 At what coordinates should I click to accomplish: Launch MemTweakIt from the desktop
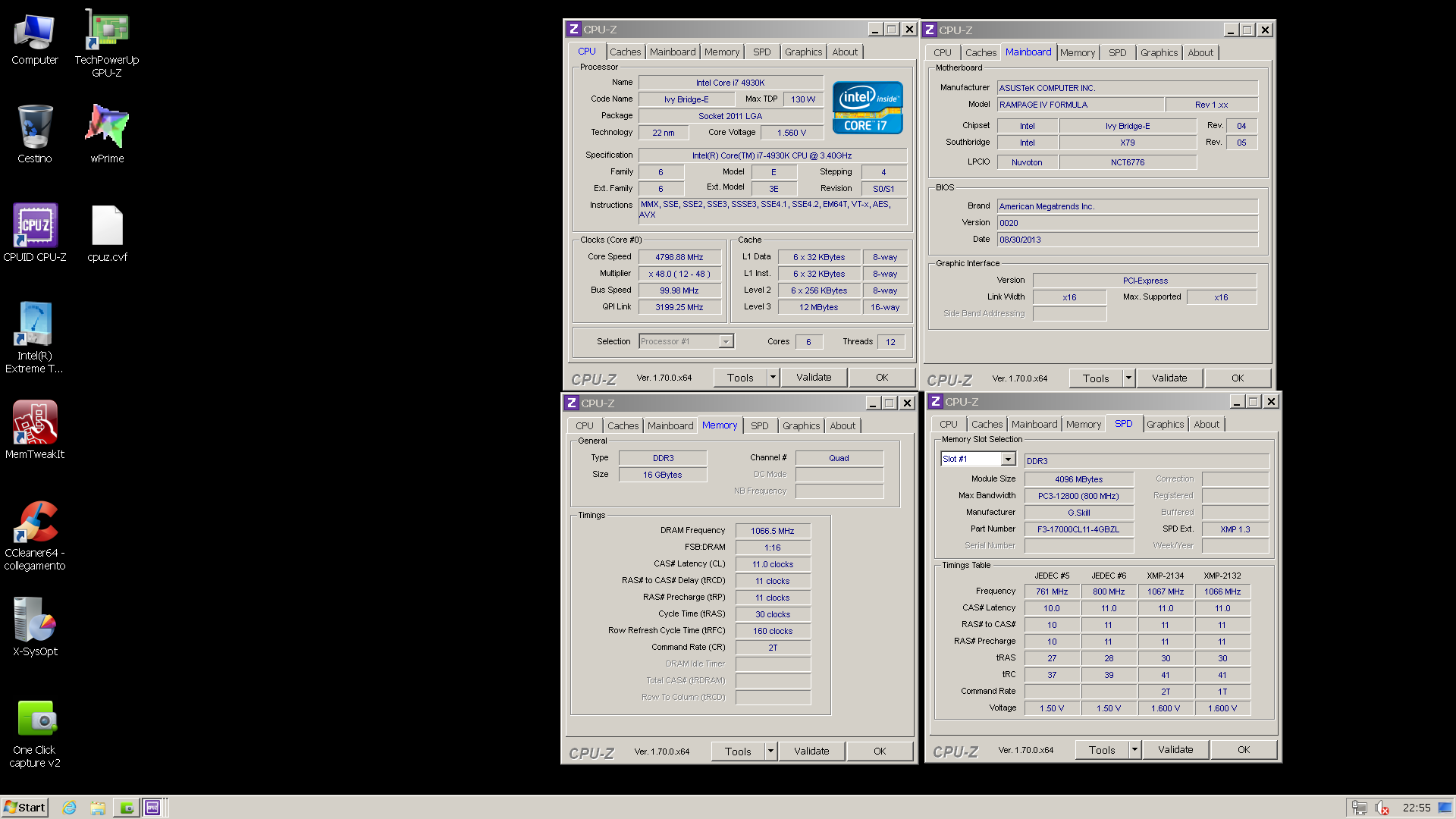[34, 430]
